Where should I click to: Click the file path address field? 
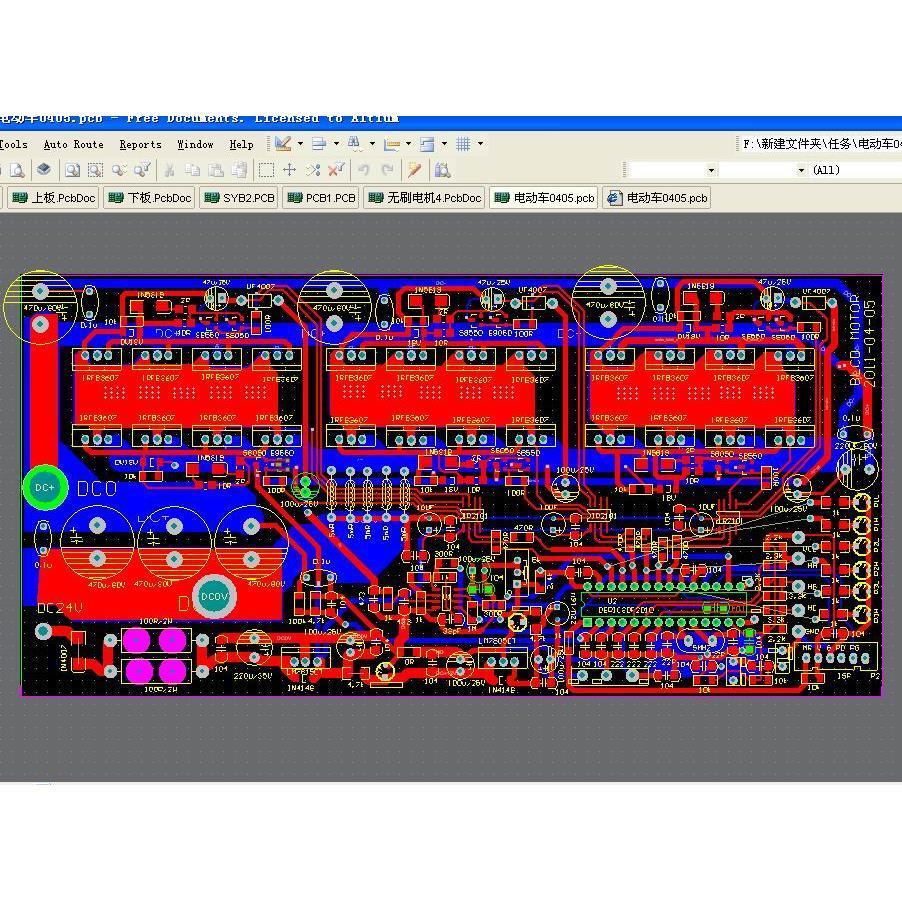820,144
